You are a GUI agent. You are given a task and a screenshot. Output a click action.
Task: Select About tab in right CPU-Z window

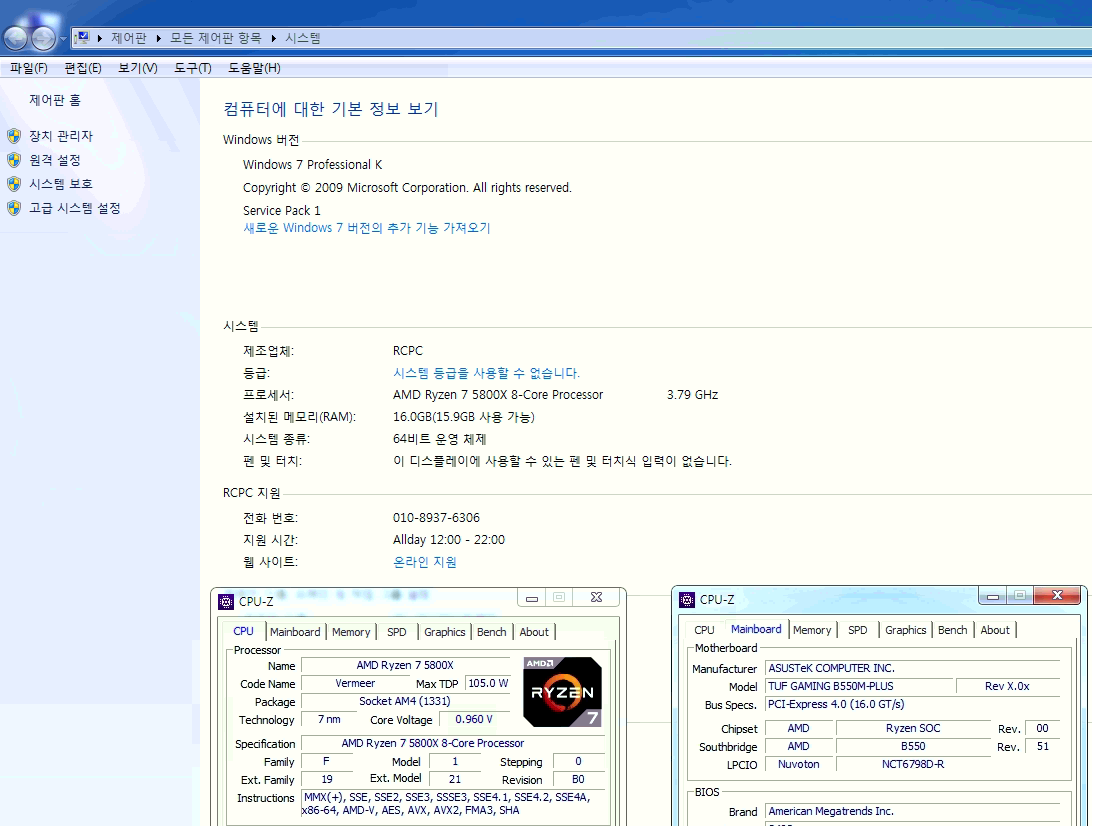pos(995,630)
